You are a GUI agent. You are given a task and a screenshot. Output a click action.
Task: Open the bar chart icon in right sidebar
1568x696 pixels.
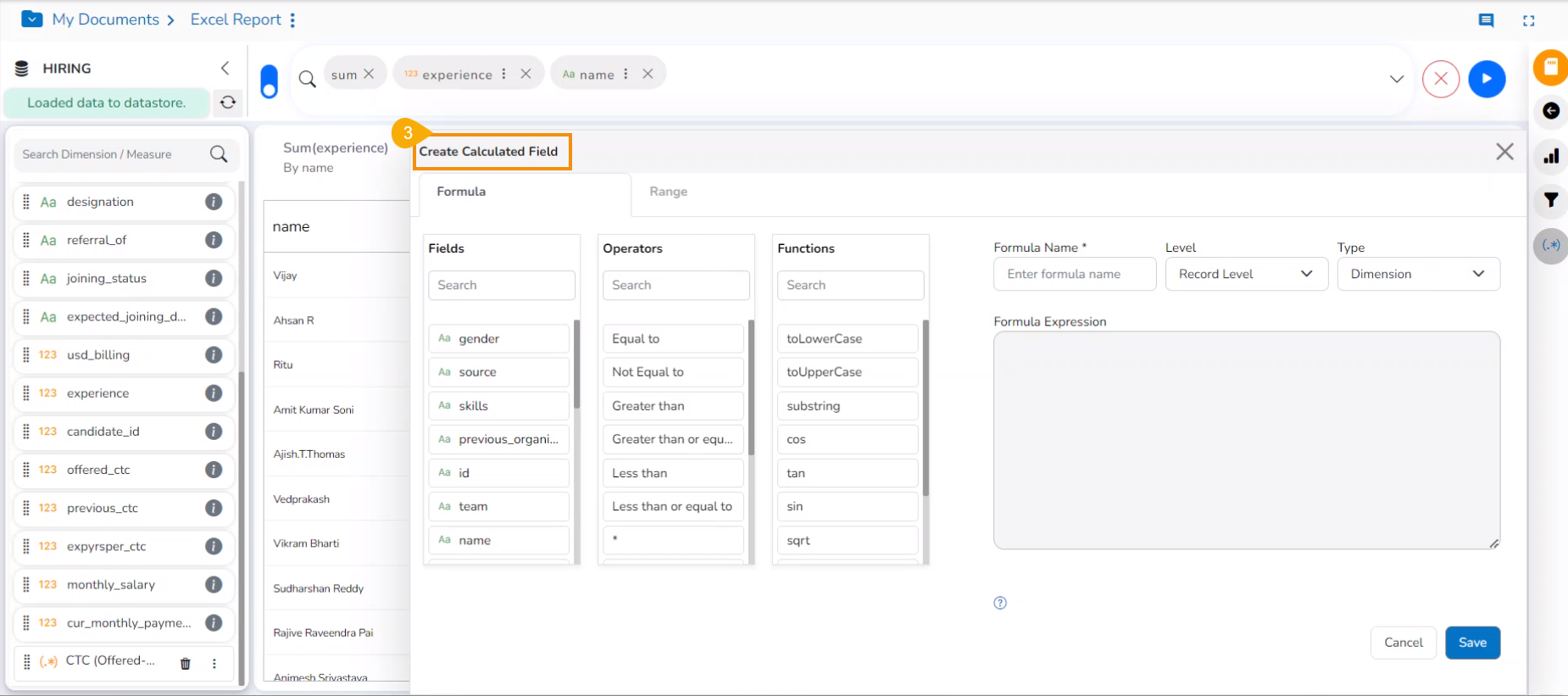click(1550, 156)
